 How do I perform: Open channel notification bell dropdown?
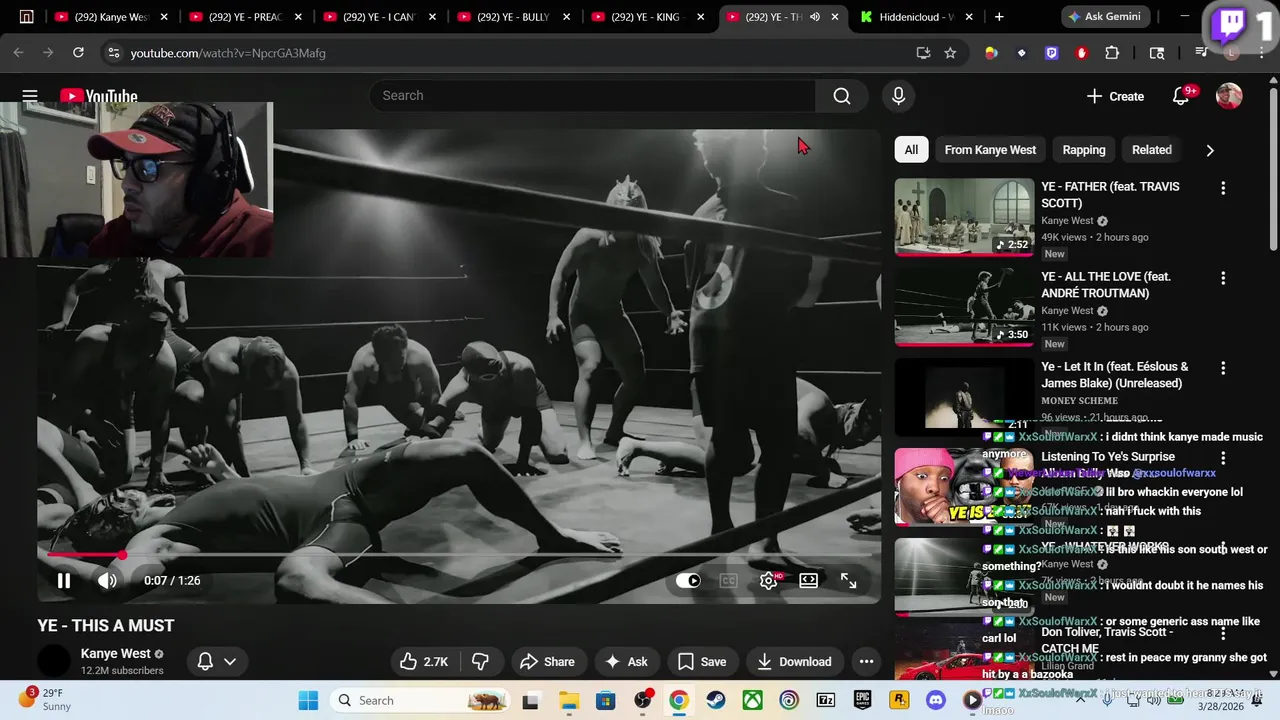pyautogui.click(x=217, y=661)
